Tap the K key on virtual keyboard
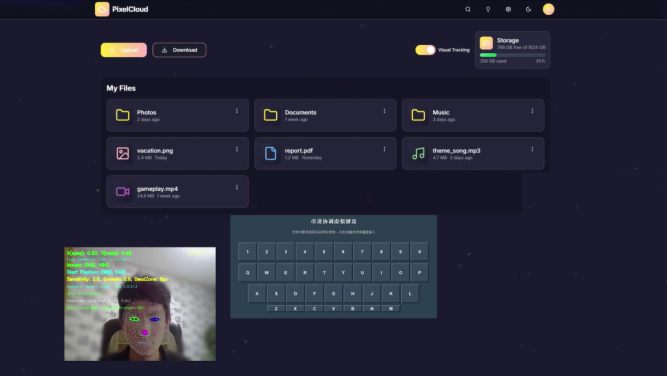667x376 pixels. coord(391,293)
